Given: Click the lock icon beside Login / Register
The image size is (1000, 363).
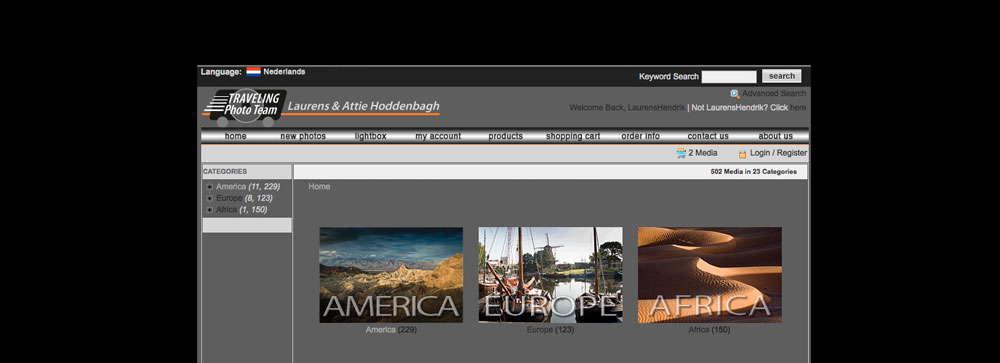Looking at the screenshot, I should point(742,154).
